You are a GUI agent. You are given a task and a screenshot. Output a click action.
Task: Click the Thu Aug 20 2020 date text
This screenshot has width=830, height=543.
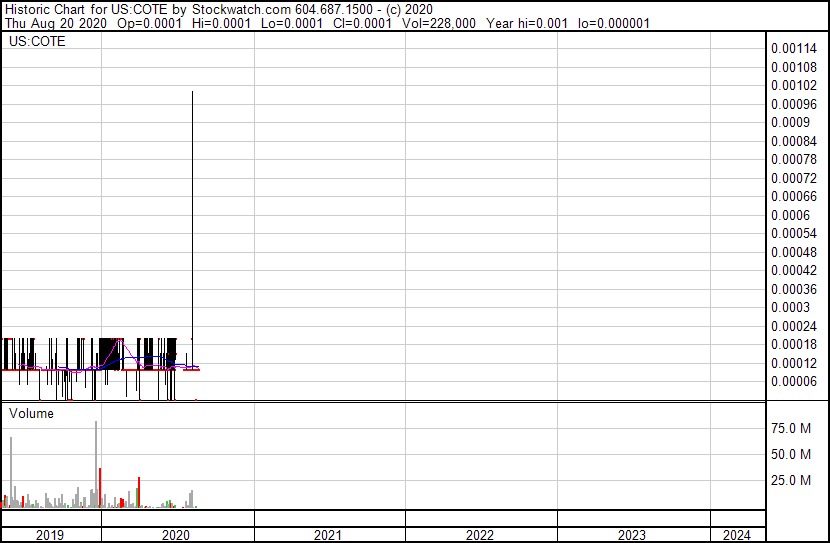55,22
